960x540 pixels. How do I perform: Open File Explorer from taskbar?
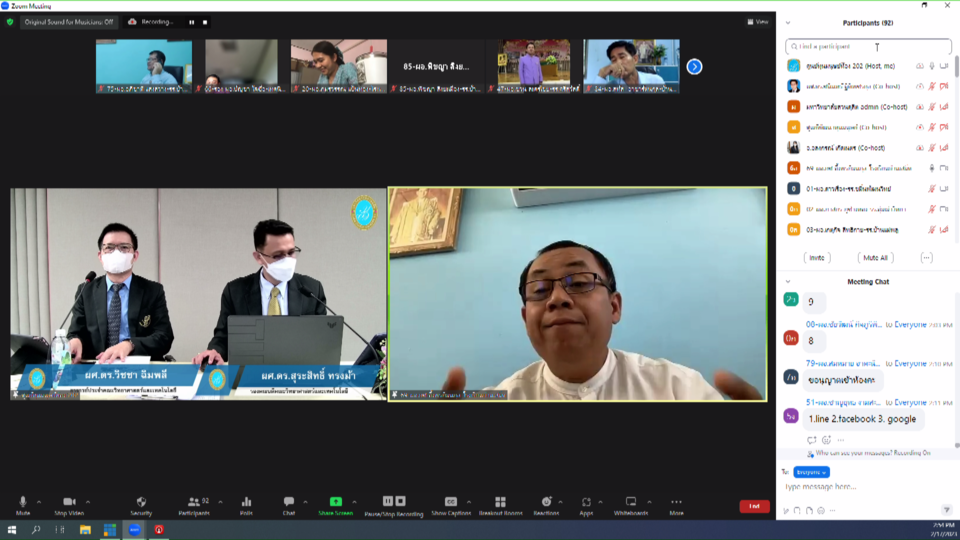click(x=85, y=530)
